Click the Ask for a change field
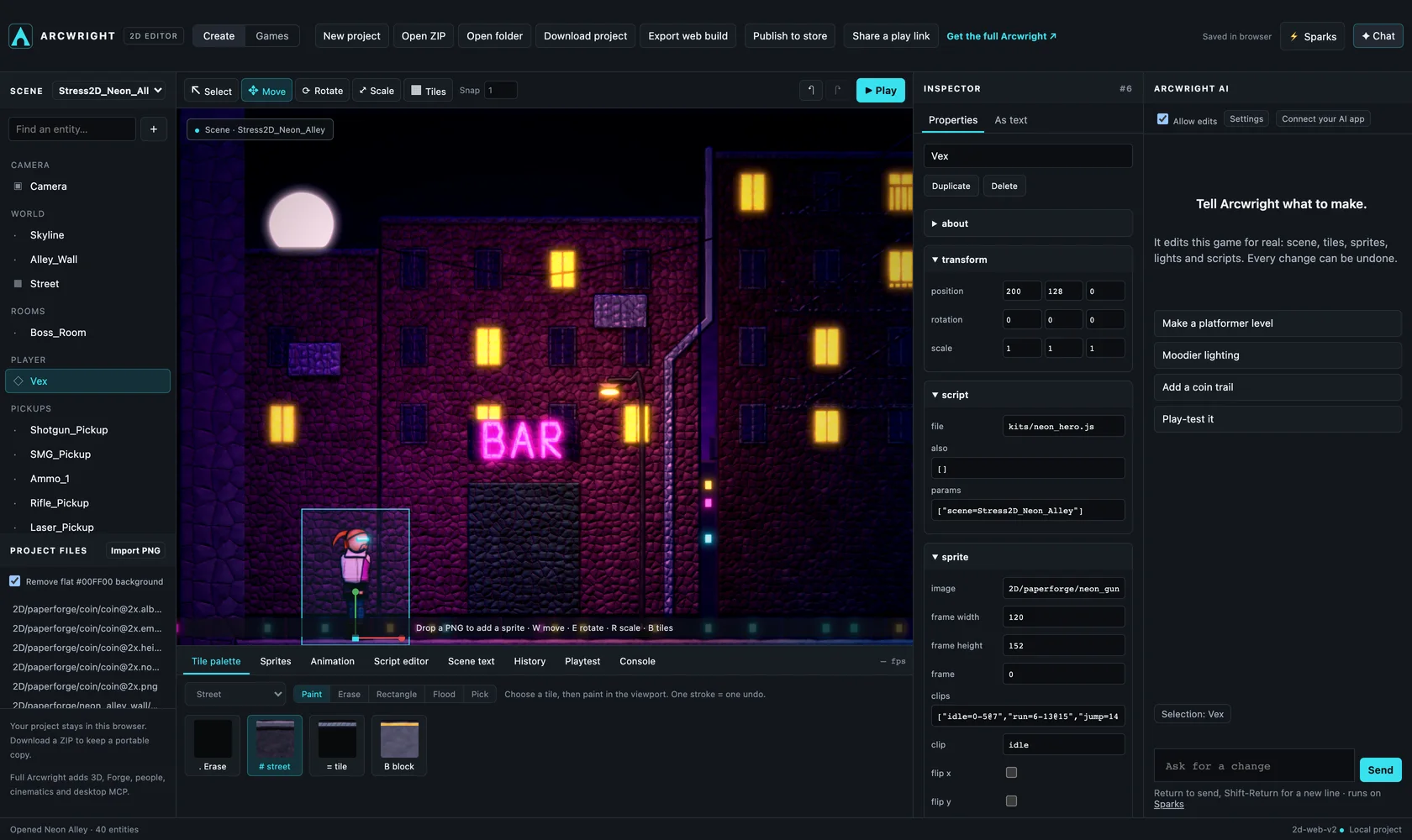This screenshot has width=1412, height=840. [x=1254, y=766]
